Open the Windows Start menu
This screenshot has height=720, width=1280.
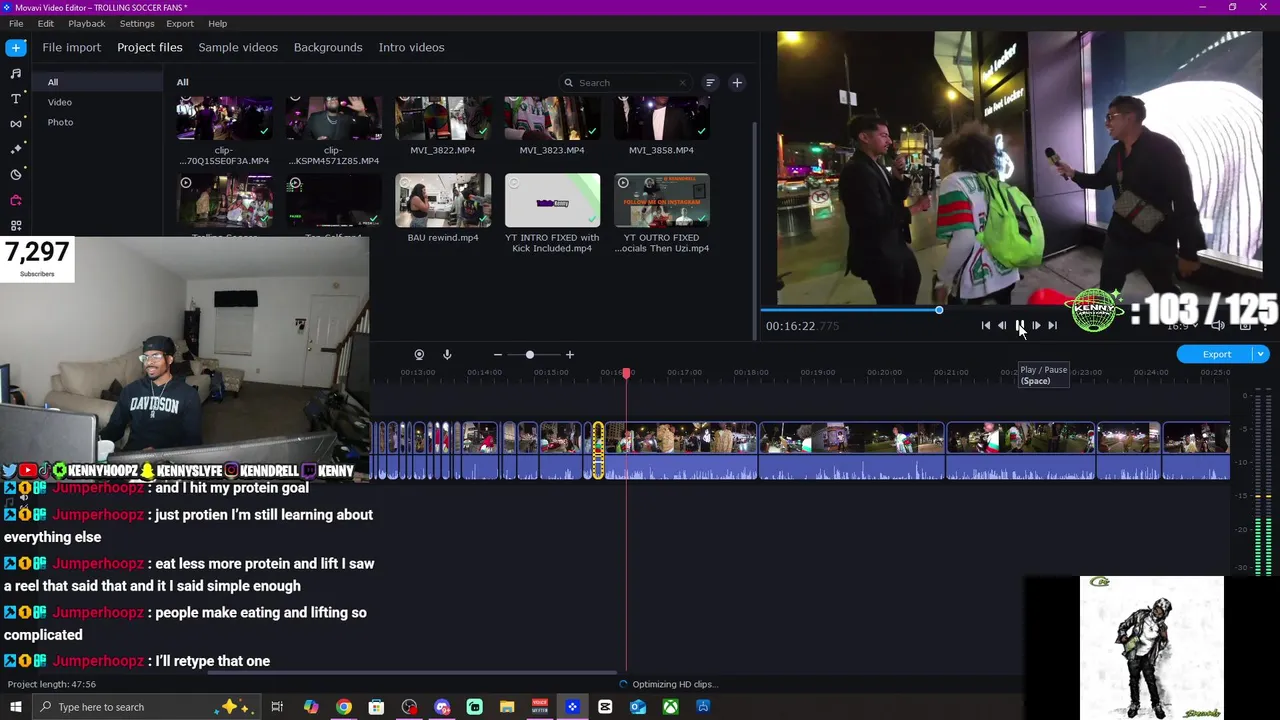click(16, 707)
